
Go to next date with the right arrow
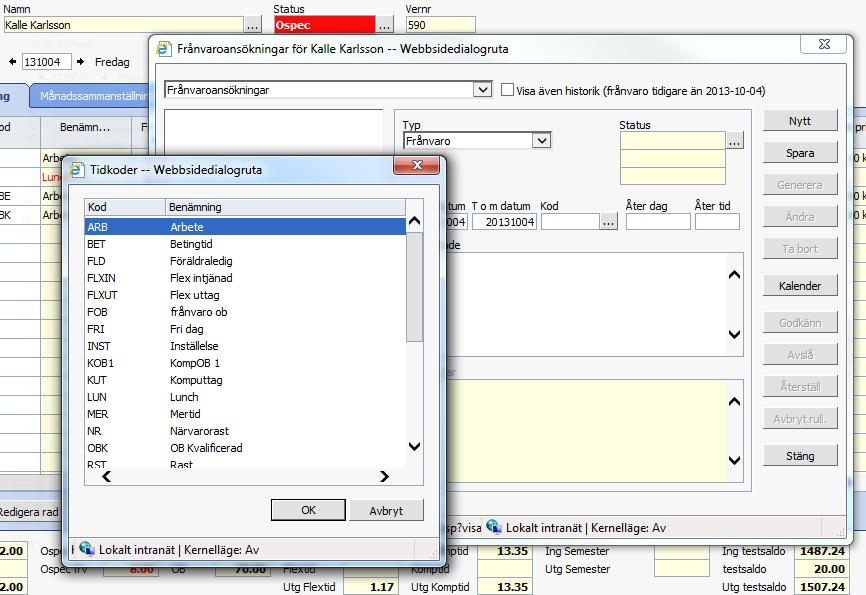tap(81, 62)
